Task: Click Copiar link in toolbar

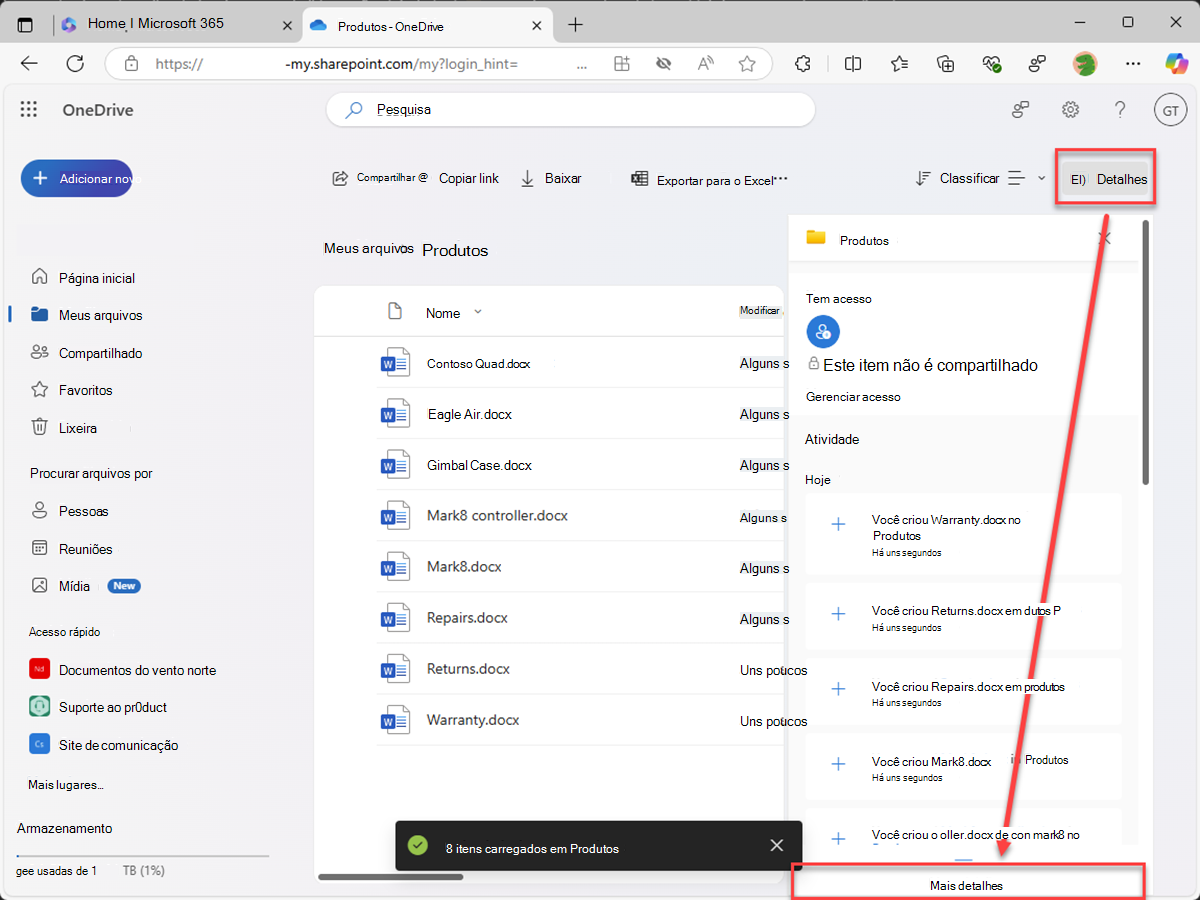Action: (469, 178)
